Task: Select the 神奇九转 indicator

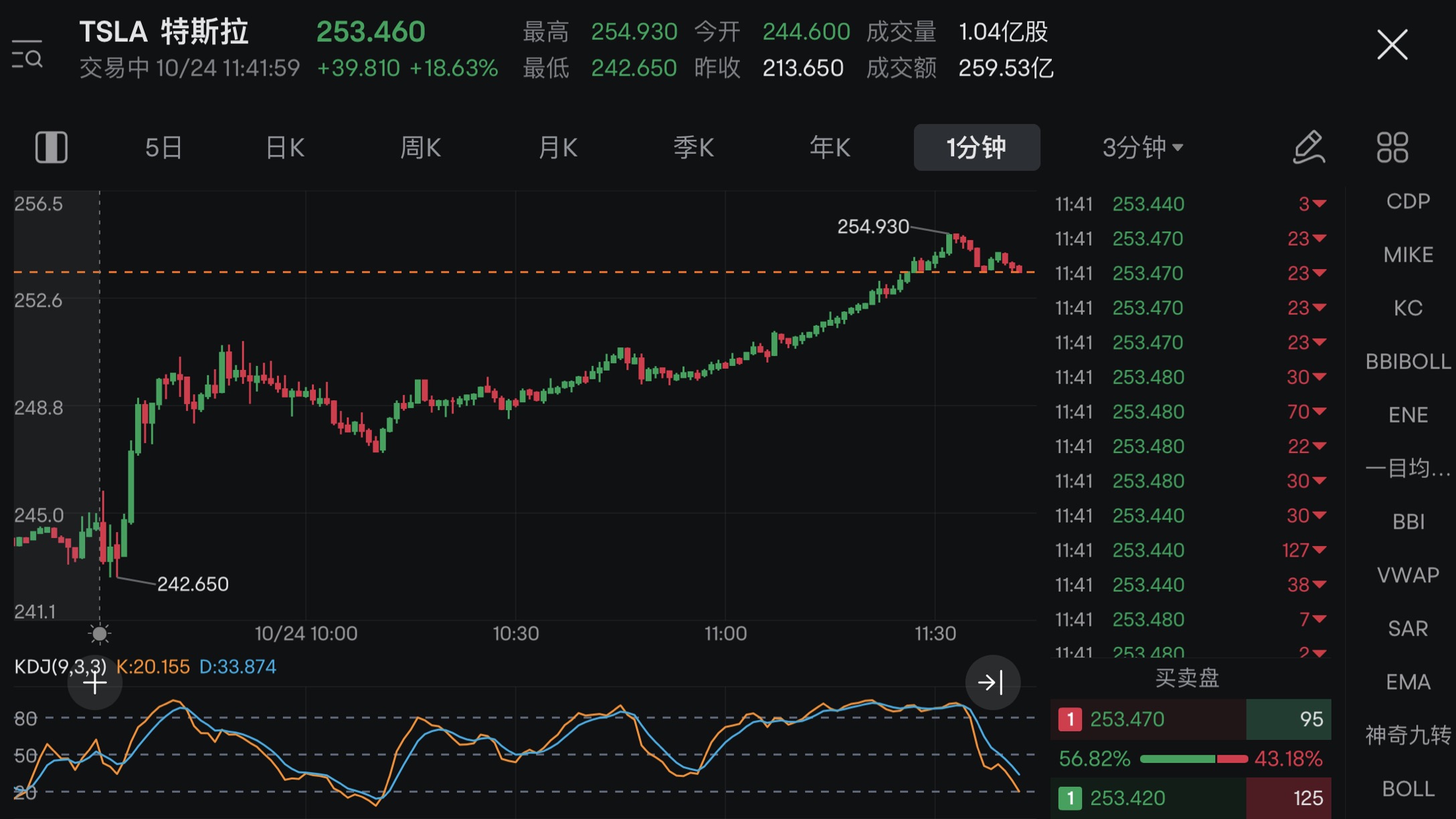Action: (1408, 735)
